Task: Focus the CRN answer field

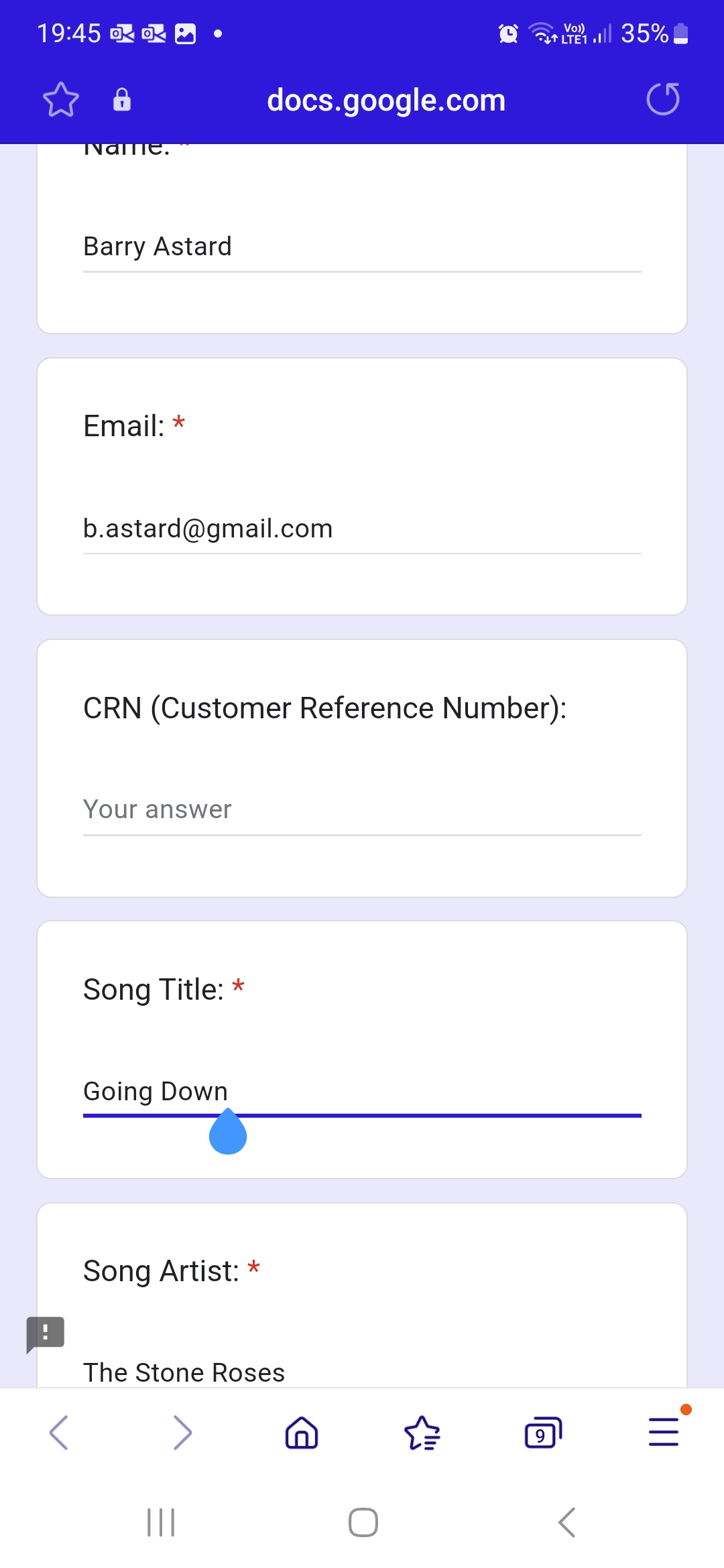Action: pos(362,810)
